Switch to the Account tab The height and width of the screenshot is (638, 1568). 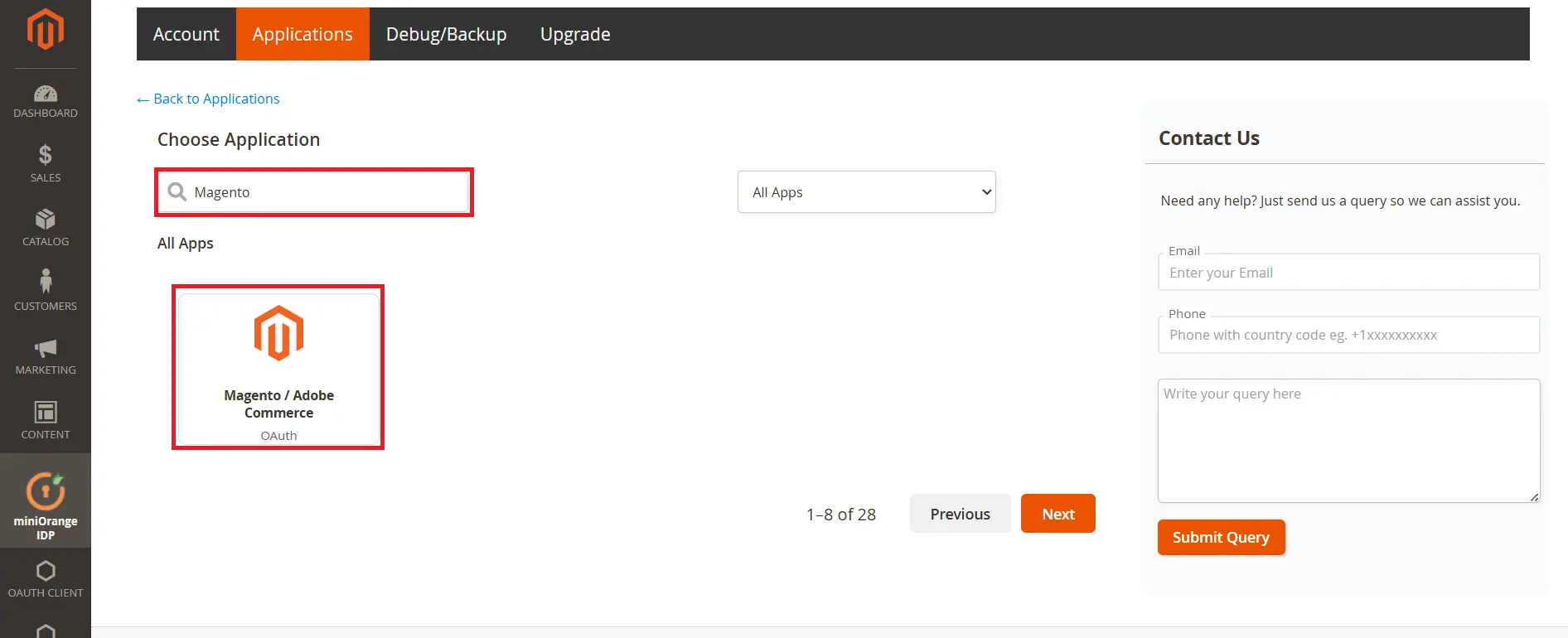point(186,34)
